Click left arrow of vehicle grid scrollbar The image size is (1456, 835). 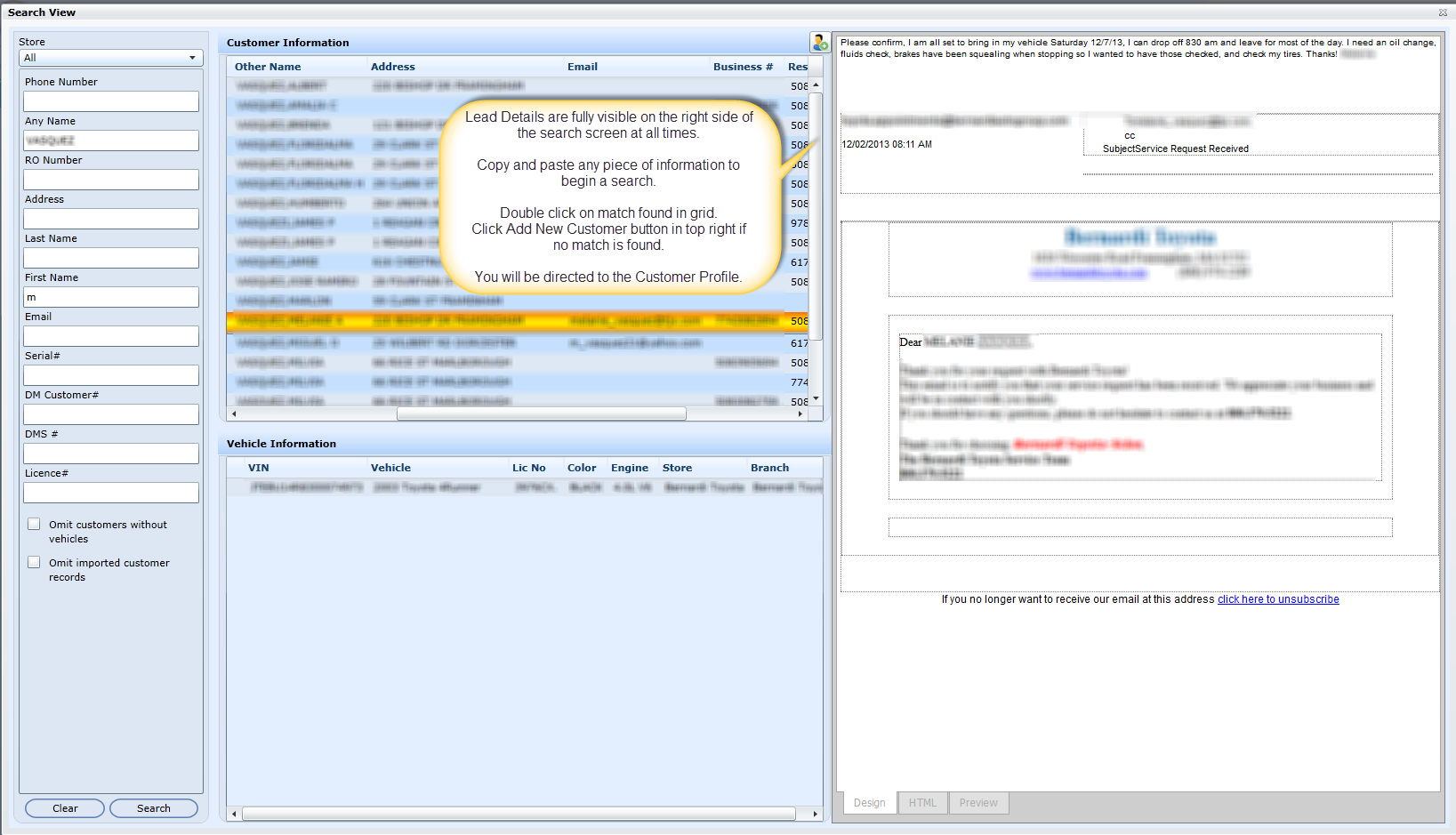tap(234, 814)
